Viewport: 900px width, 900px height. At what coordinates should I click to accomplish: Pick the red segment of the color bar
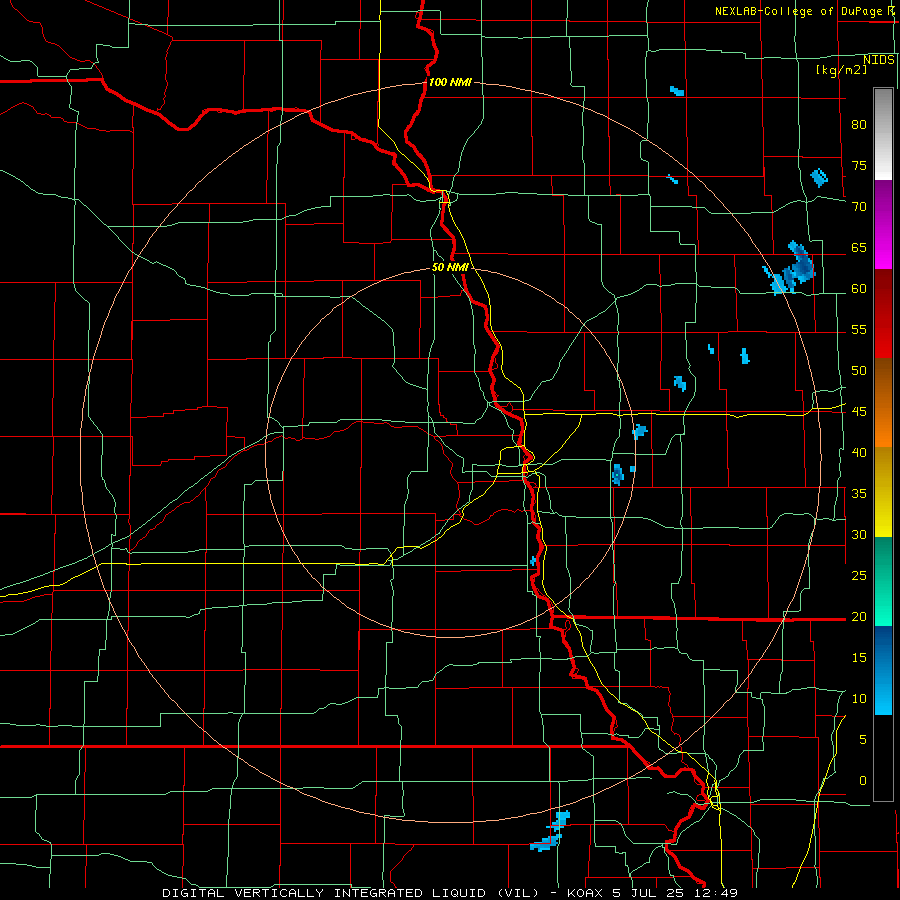coord(883,314)
